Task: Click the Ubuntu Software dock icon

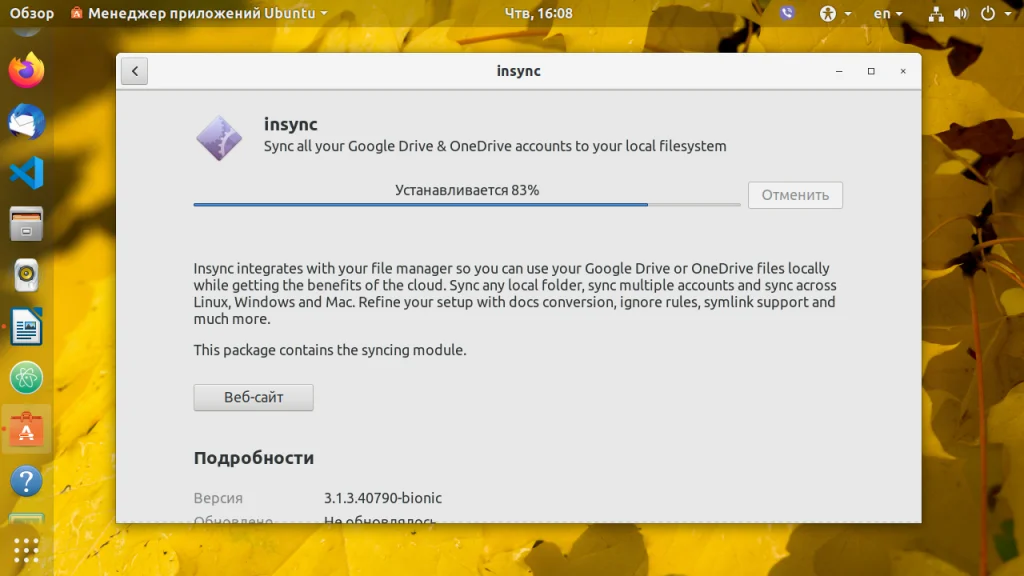Action: pos(27,430)
